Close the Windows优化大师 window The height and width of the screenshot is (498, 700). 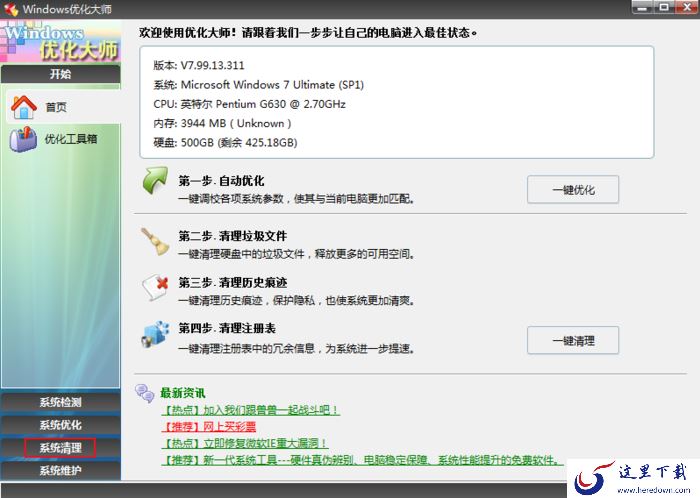coord(687,7)
